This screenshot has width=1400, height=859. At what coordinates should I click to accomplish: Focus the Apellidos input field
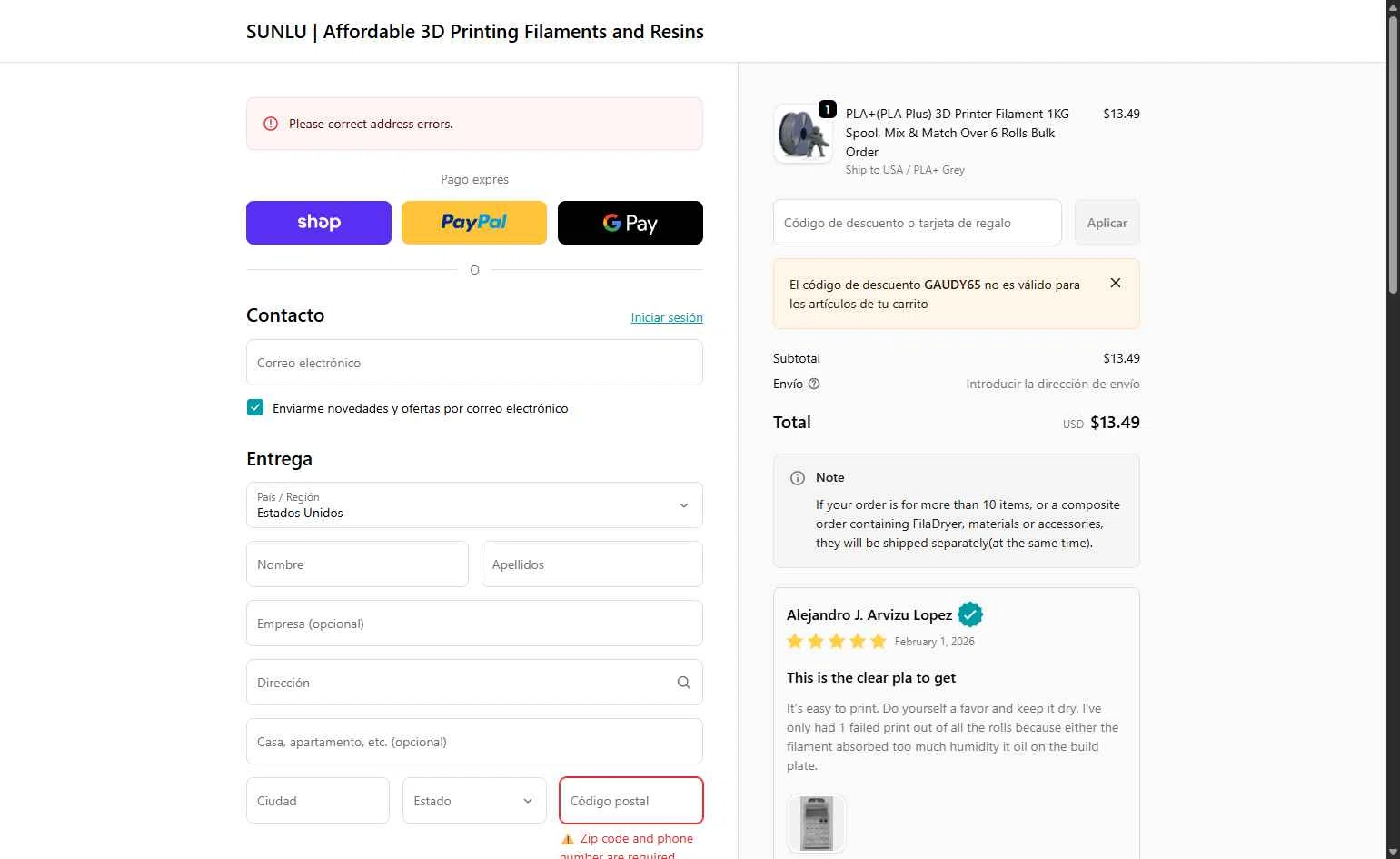tap(592, 564)
